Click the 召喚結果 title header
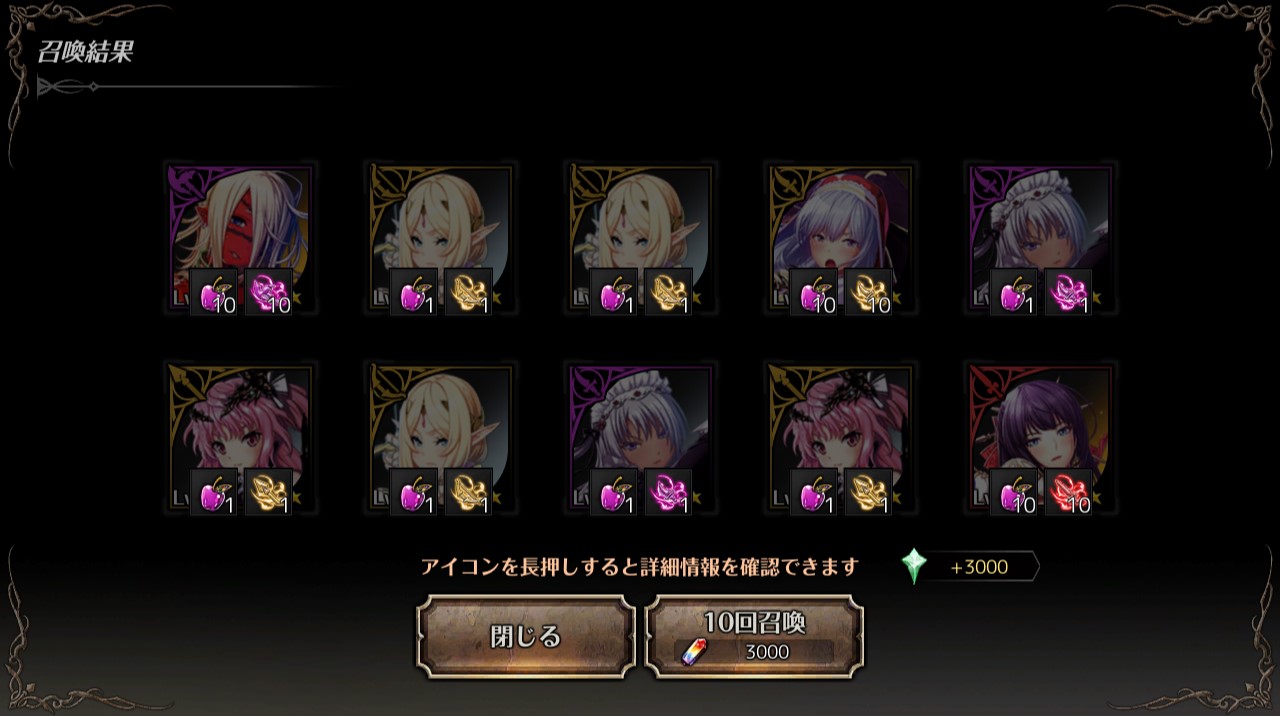The width and height of the screenshot is (1280, 716). 85,52
